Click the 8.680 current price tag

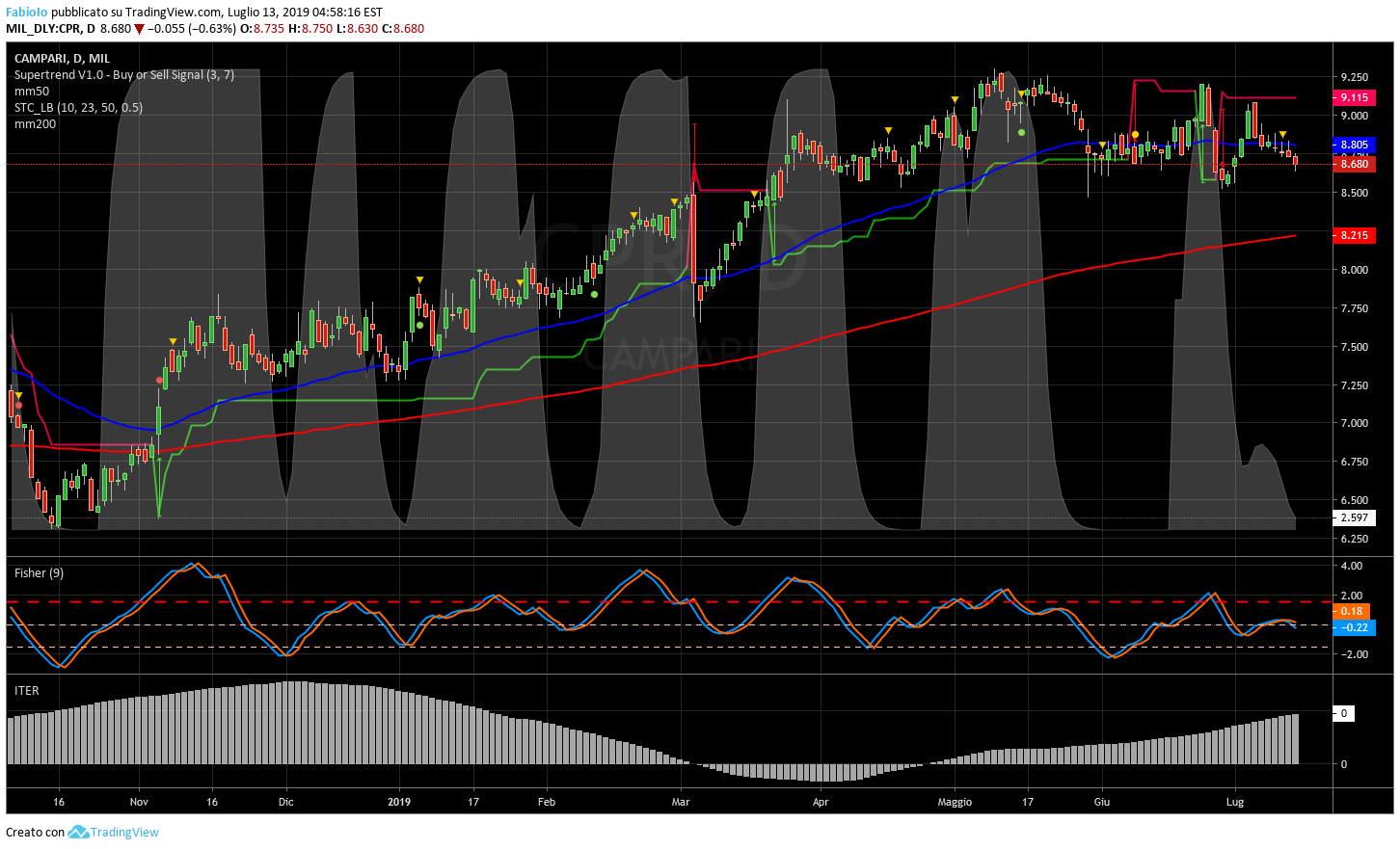tap(1354, 164)
